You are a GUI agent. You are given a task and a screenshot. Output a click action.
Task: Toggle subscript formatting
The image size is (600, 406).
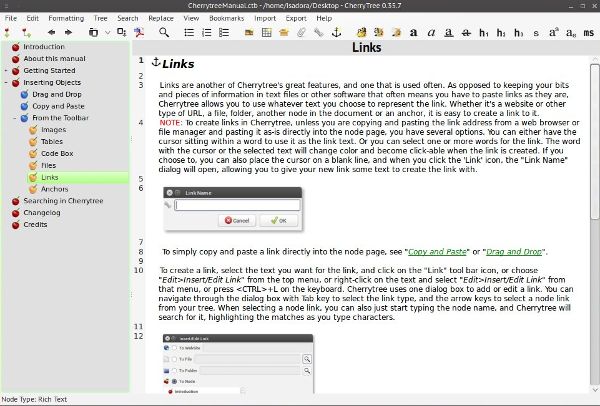click(571, 33)
